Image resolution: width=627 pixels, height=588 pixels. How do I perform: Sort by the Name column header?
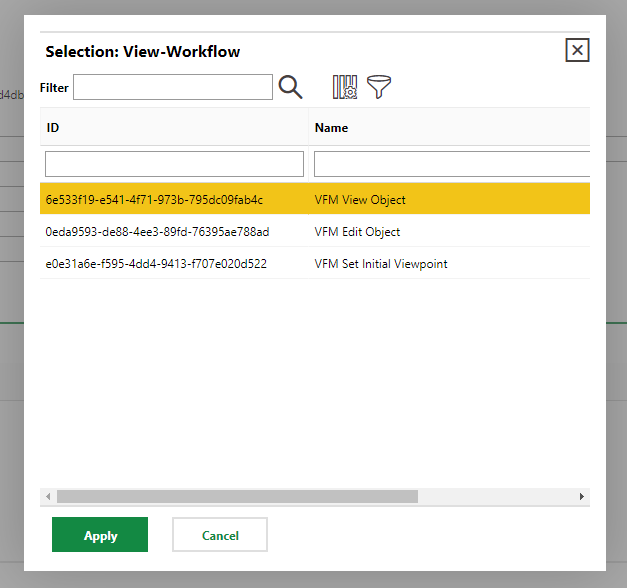pos(448,128)
